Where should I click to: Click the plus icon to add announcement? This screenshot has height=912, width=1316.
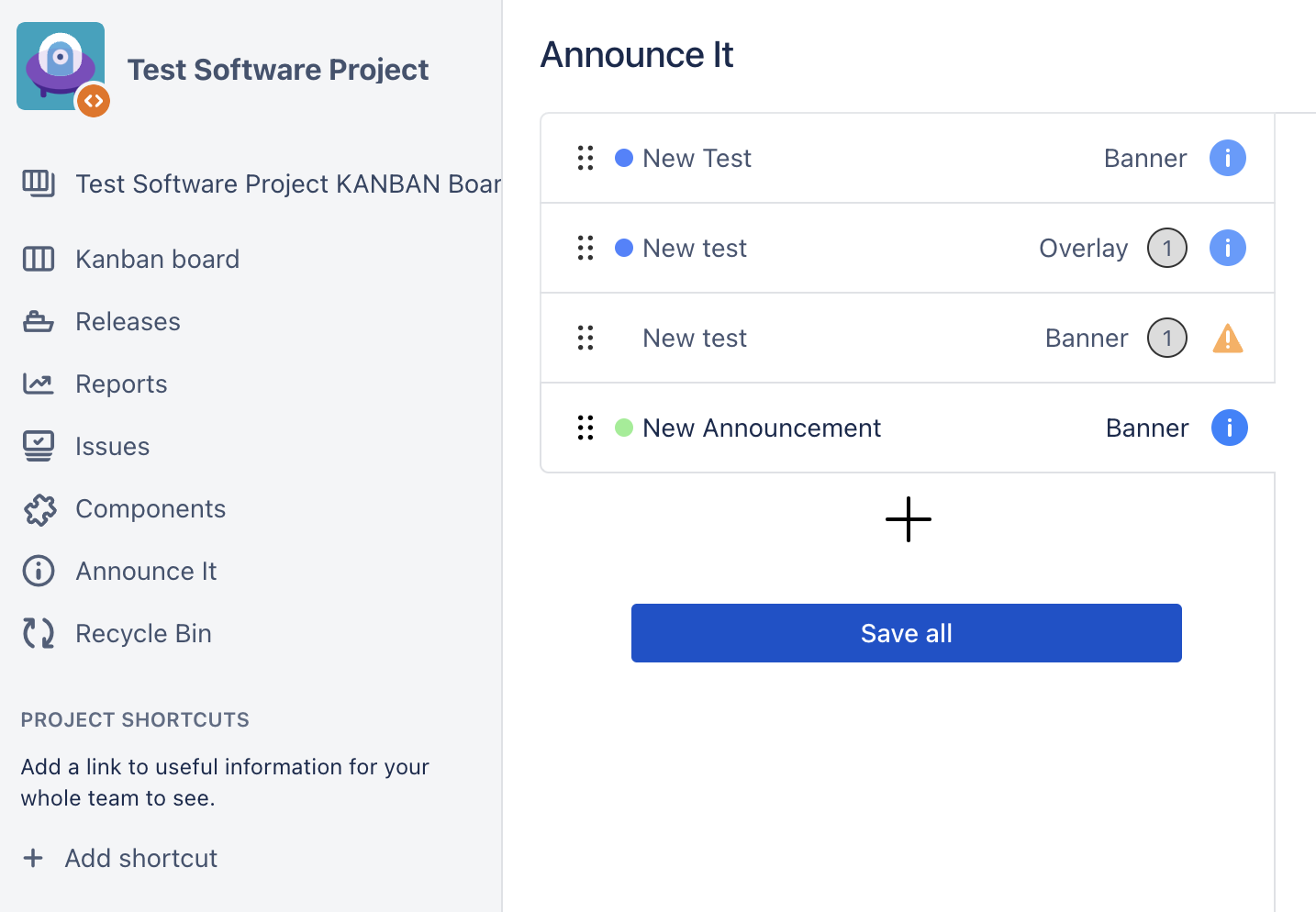[x=908, y=519]
